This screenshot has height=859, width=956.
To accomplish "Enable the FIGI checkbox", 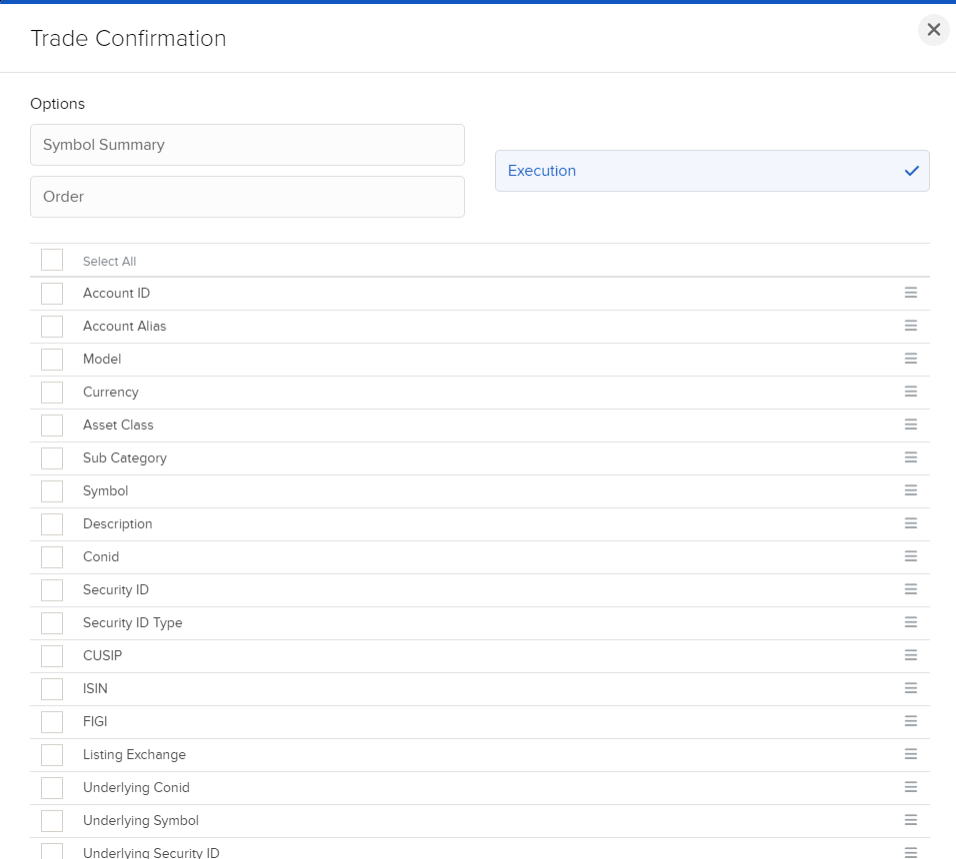I will [x=52, y=721].
